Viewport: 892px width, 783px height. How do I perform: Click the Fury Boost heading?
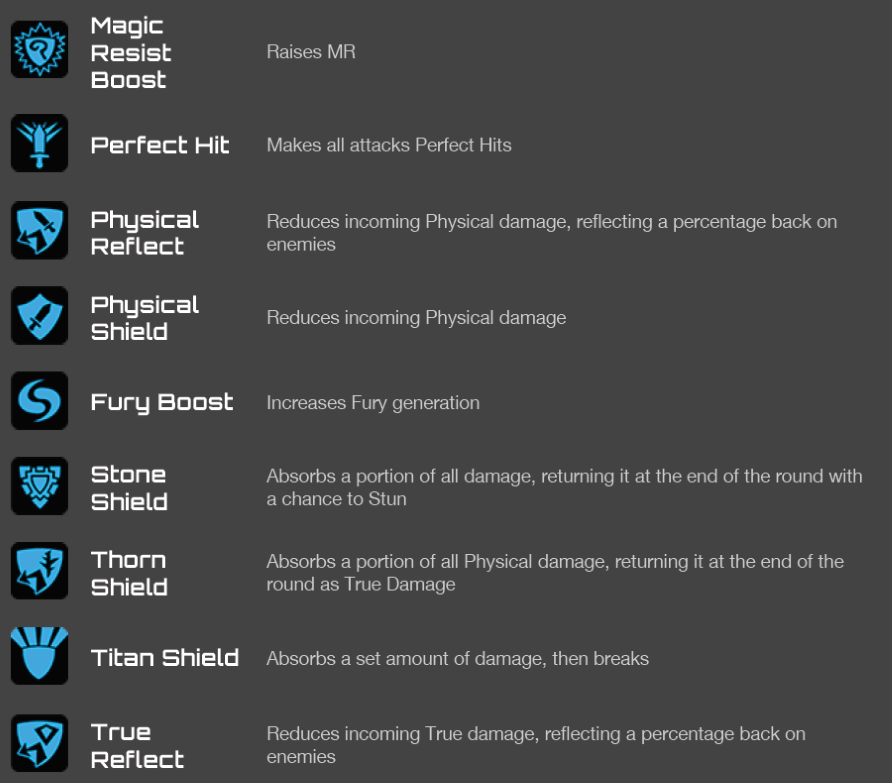[x=162, y=403]
